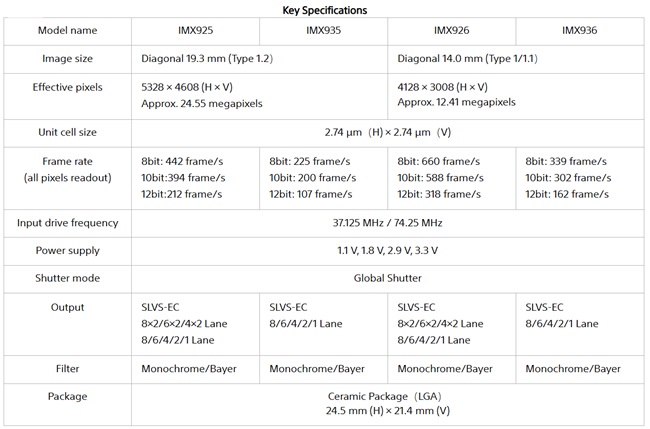650x429 pixels.
Task: Click the Input drive frequency row label
Action: pyautogui.click(x=67, y=222)
